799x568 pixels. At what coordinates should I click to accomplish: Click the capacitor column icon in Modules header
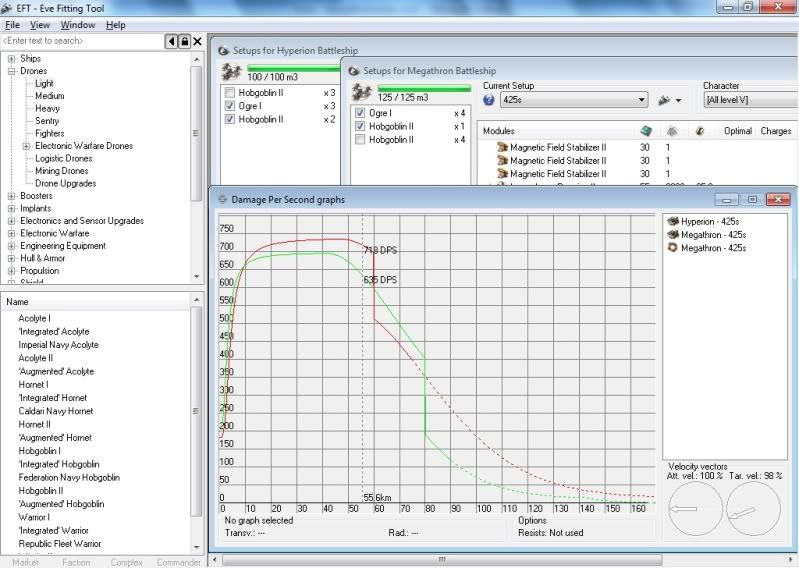700,131
